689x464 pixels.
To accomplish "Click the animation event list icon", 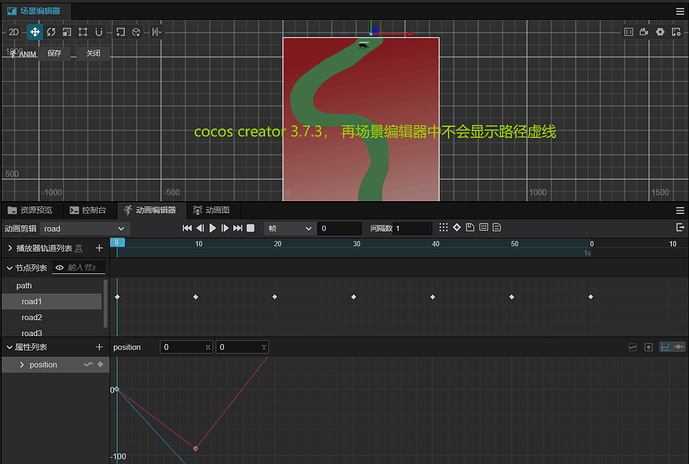I will (x=483, y=227).
